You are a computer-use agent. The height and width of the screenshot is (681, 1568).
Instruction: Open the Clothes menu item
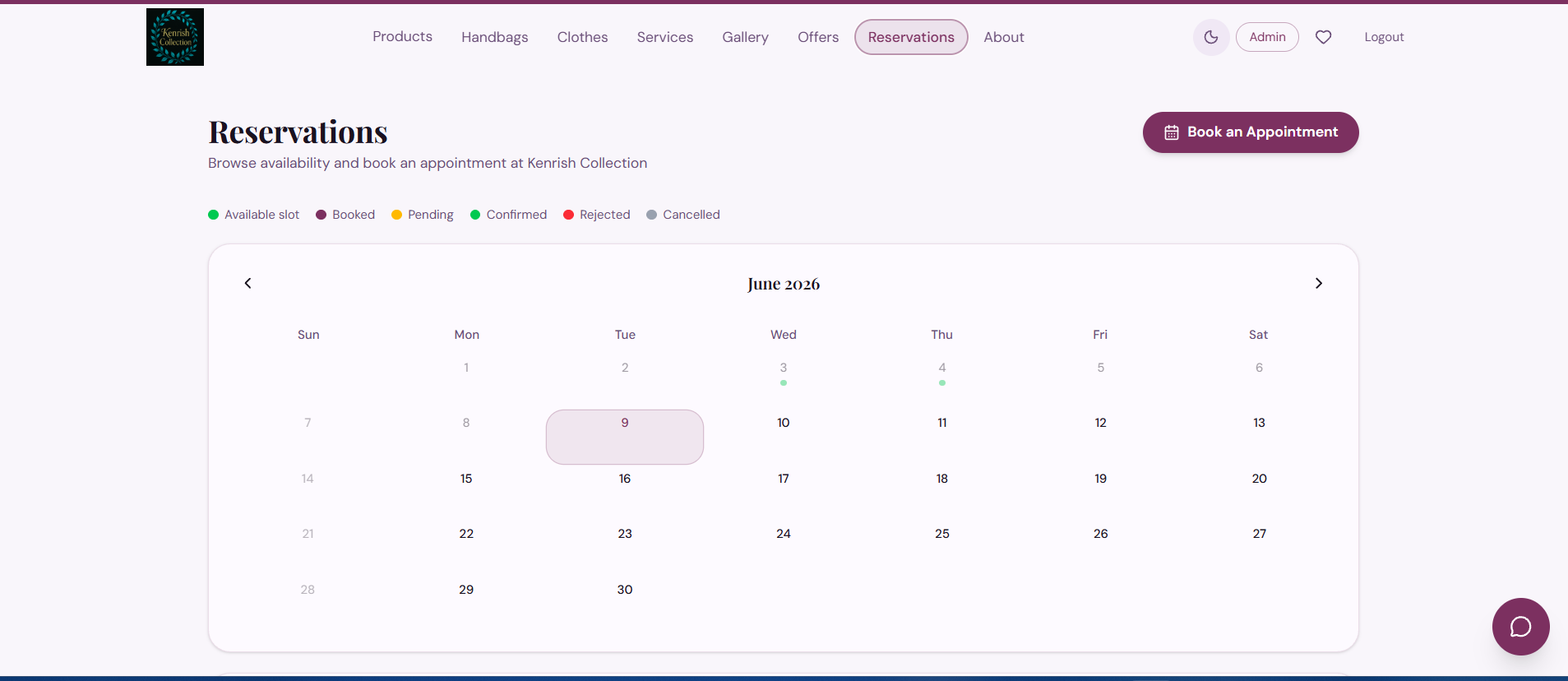tap(582, 37)
